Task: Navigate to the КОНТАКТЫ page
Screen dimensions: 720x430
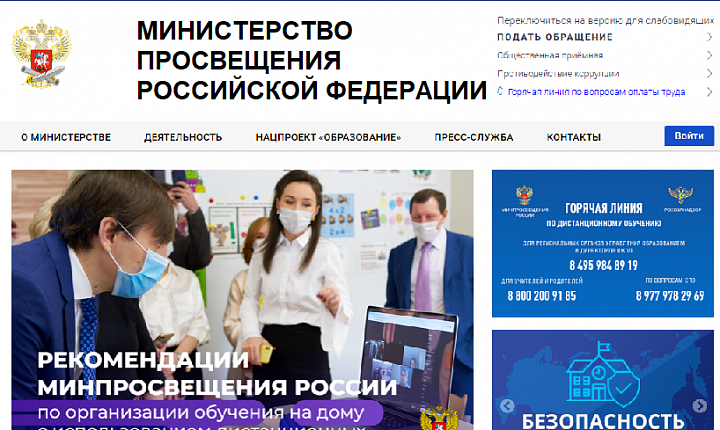Action: coord(574,137)
